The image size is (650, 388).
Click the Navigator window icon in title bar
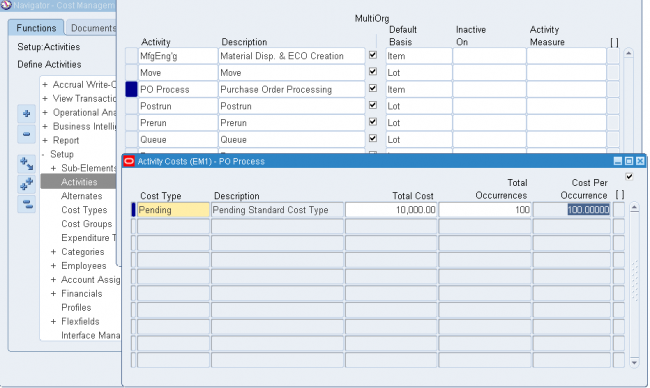(6, 5)
